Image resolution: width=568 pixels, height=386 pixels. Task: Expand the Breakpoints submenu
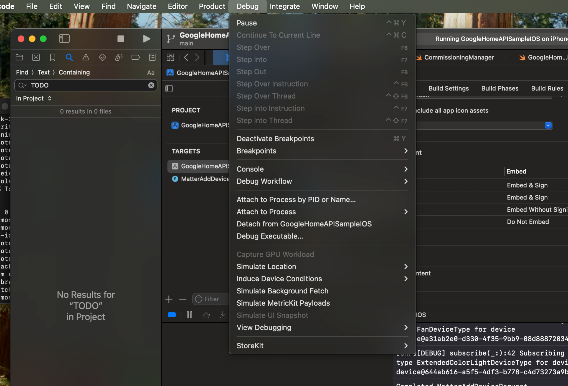322,151
